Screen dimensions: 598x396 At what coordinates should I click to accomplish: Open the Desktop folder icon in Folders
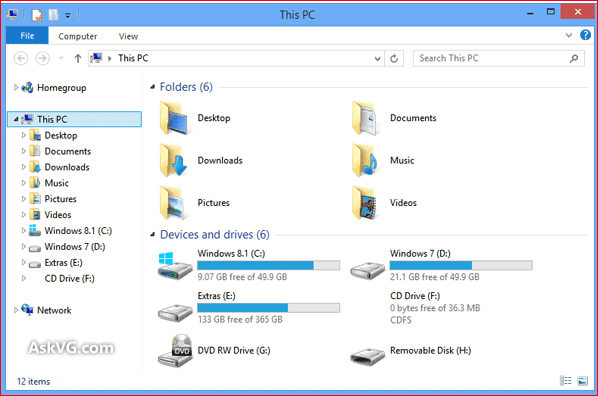(x=174, y=118)
